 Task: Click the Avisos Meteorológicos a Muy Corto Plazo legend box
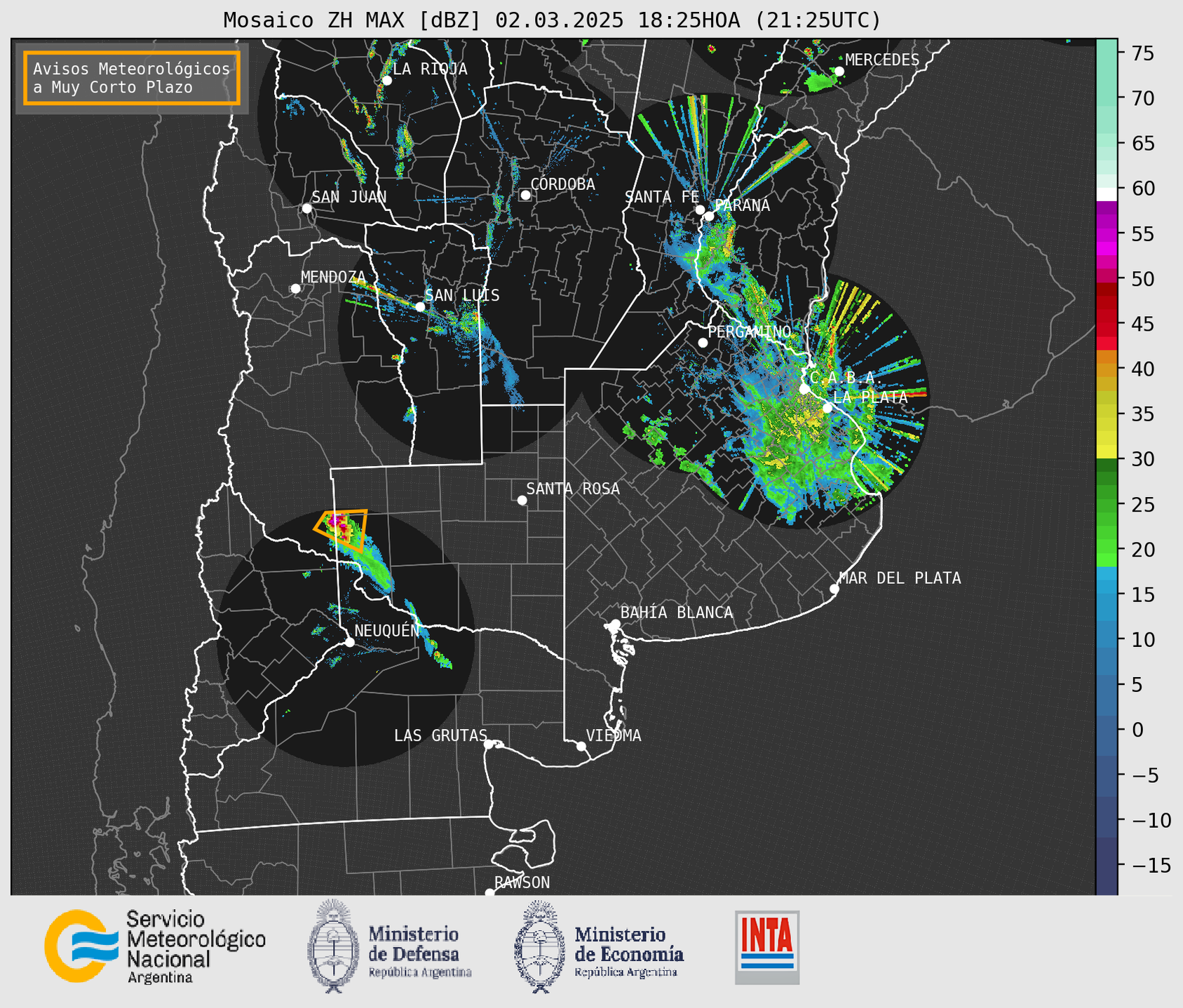(132, 78)
